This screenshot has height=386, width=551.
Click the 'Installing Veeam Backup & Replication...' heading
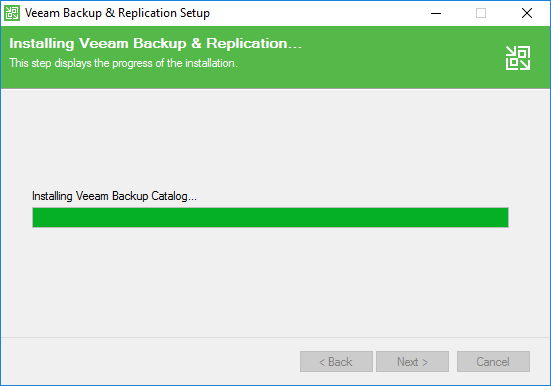pos(156,44)
